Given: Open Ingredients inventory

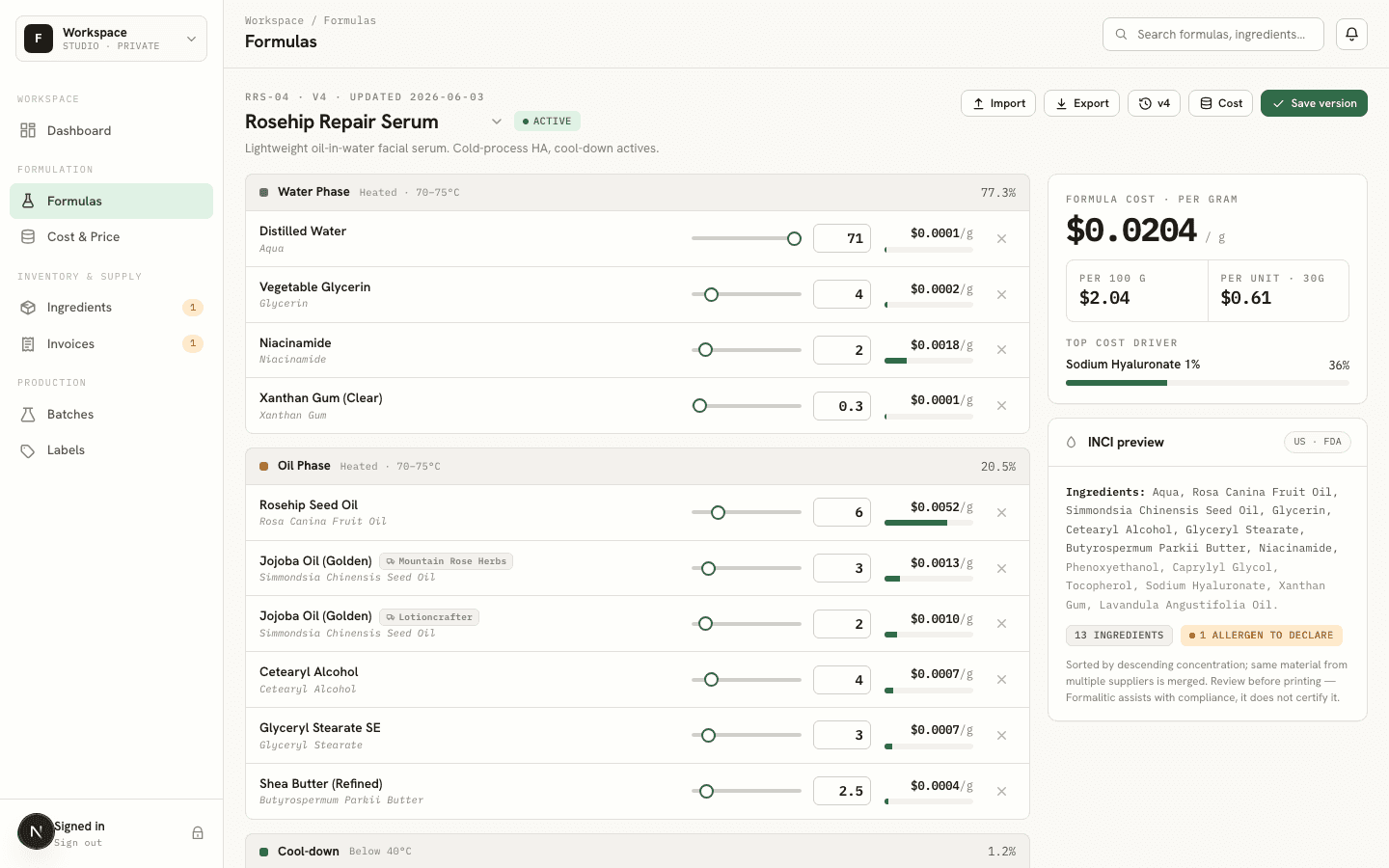Looking at the screenshot, I should tap(112, 307).
